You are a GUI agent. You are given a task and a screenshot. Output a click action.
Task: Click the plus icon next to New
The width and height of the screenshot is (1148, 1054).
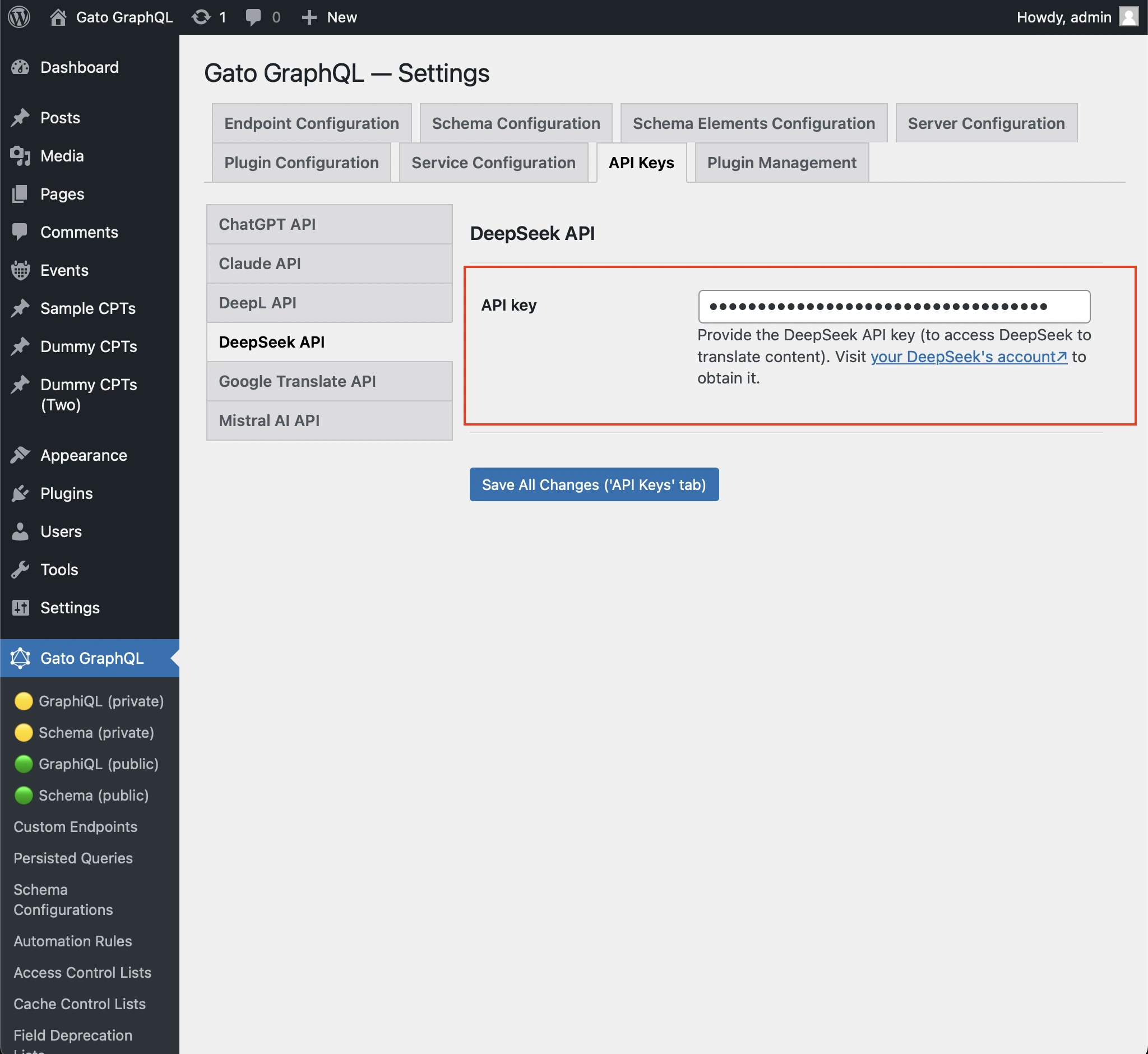[x=308, y=17]
